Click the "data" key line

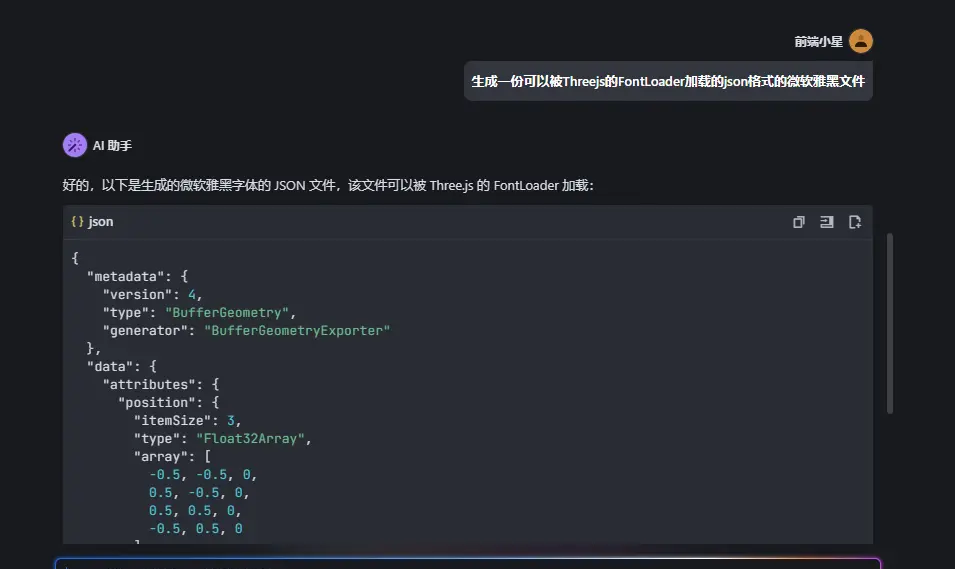pos(122,367)
